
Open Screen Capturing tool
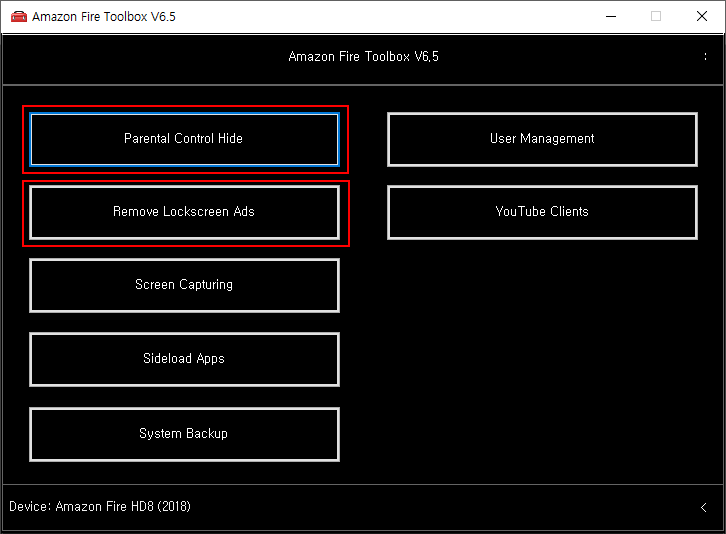click(184, 285)
